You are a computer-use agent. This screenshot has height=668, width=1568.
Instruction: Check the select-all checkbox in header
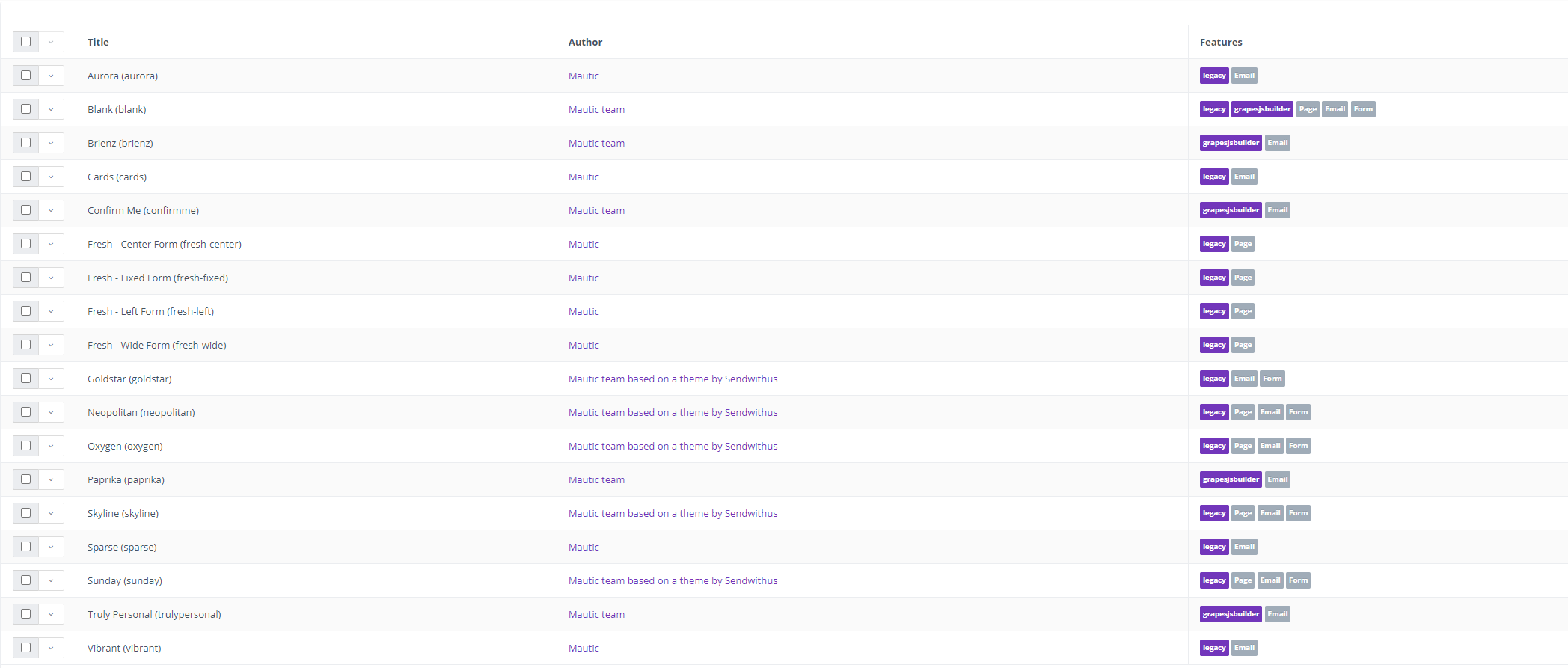point(26,42)
